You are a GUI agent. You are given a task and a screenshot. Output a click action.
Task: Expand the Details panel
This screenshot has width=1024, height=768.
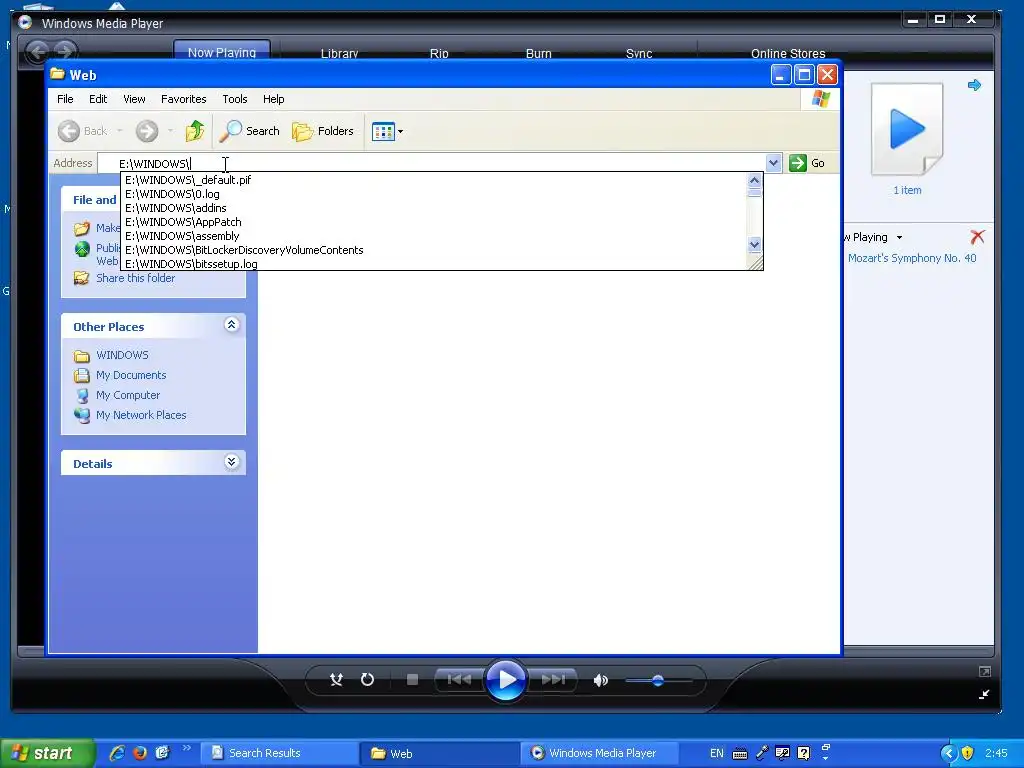231,462
